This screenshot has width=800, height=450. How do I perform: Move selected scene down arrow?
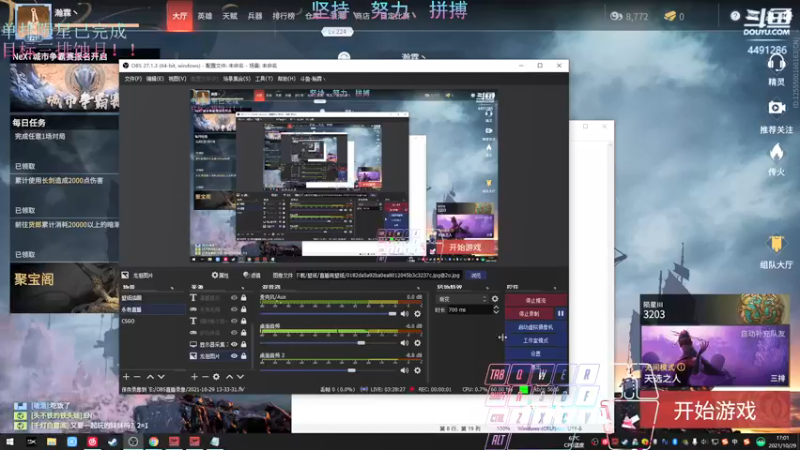(161, 377)
